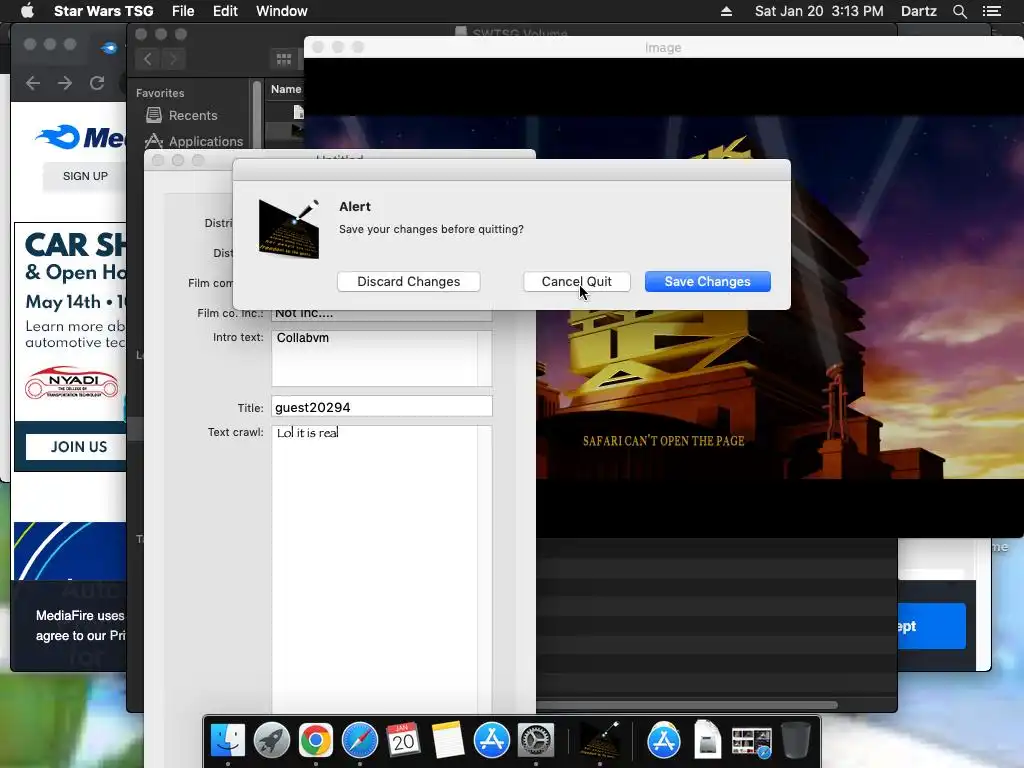Open the Apple menu

pyautogui.click(x=27, y=11)
